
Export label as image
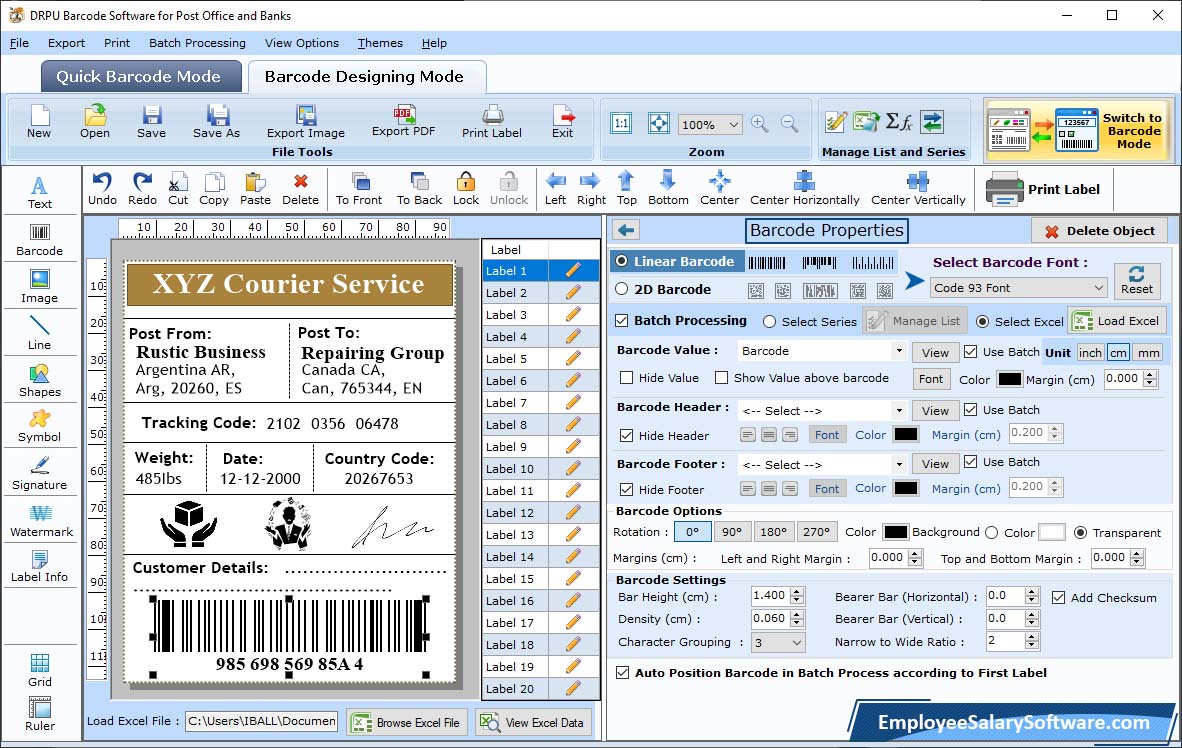point(305,122)
